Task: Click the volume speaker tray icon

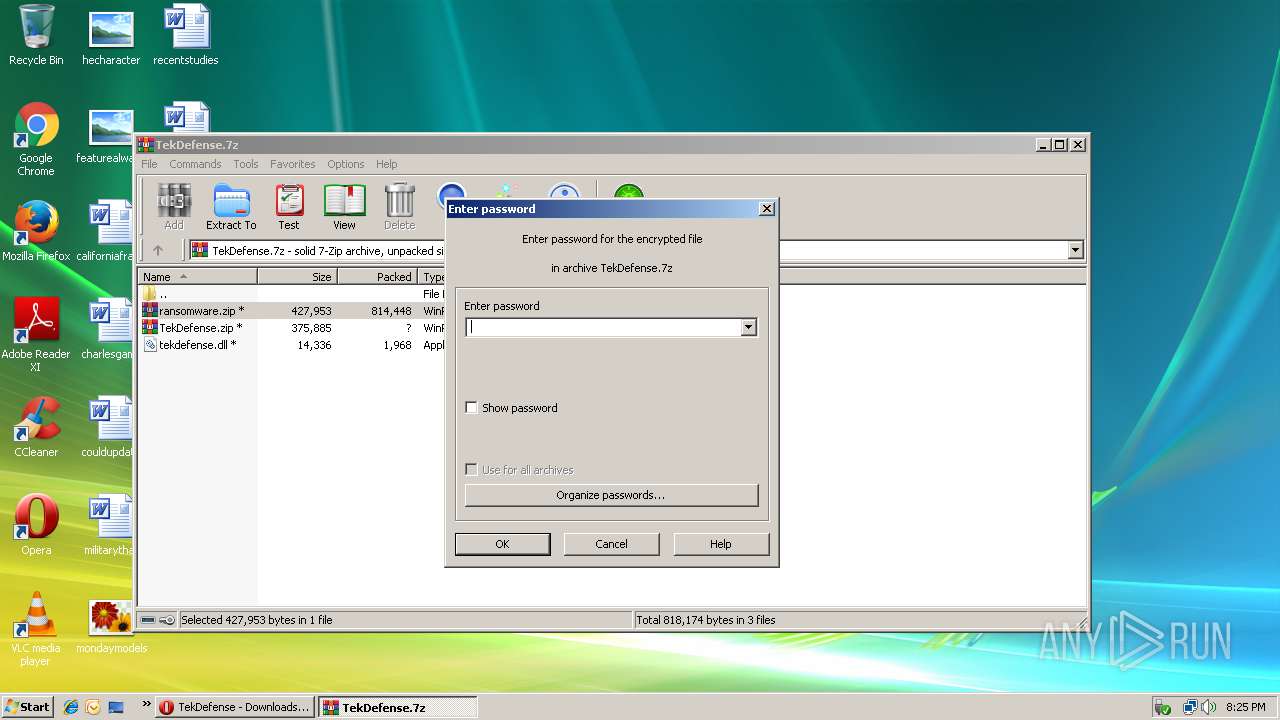Action: (x=1209, y=707)
